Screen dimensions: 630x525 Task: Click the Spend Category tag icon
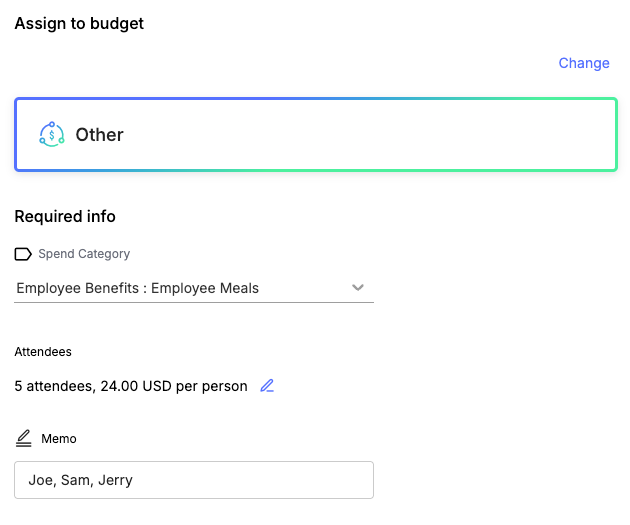pyautogui.click(x=23, y=254)
